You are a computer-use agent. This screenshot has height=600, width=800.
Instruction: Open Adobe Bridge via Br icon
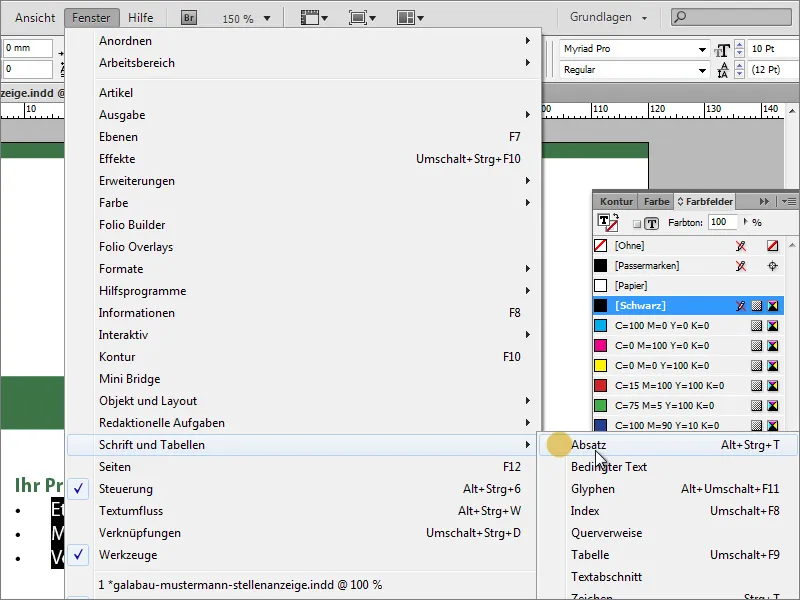(189, 18)
